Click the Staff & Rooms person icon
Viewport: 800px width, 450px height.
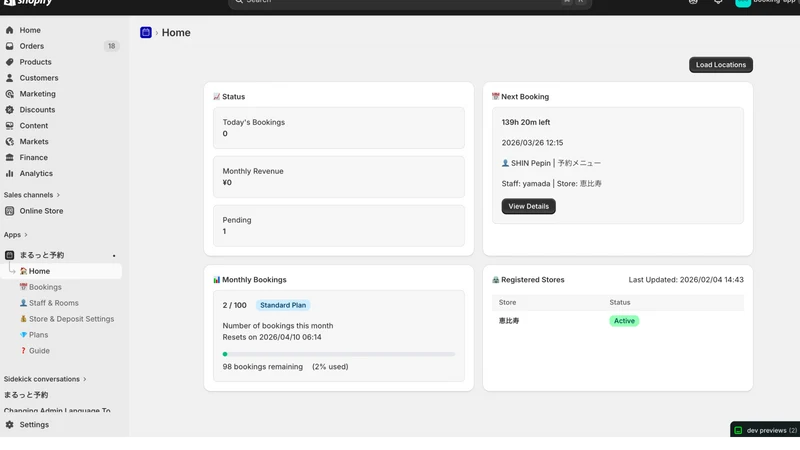click(x=23, y=303)
